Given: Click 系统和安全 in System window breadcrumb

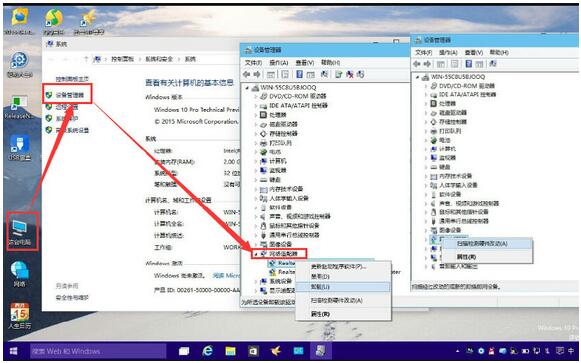Looking at the screenshot, I should [x=159, y=59].
